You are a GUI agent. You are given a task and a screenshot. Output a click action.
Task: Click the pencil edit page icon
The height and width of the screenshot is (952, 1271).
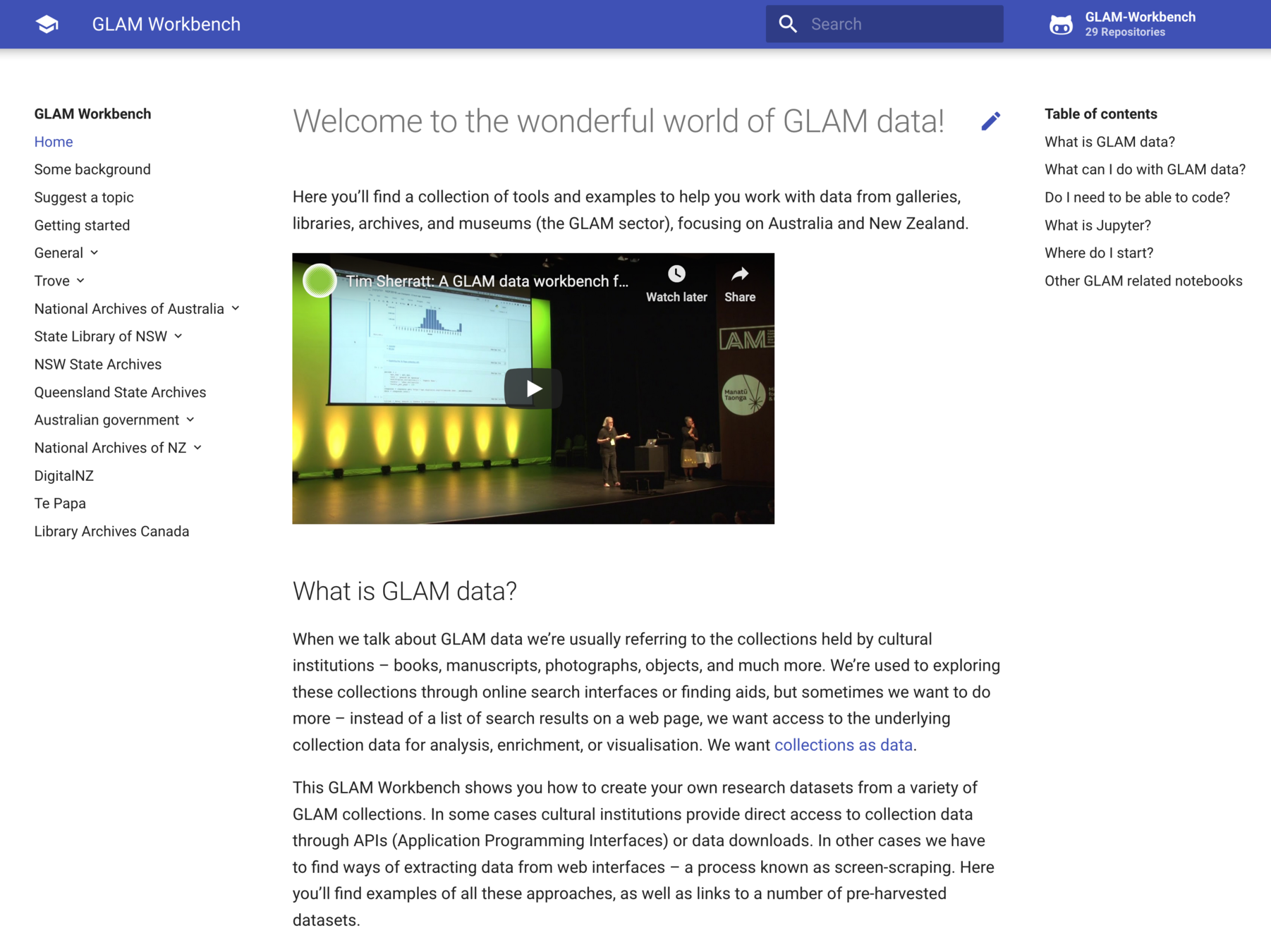[990, 121]
